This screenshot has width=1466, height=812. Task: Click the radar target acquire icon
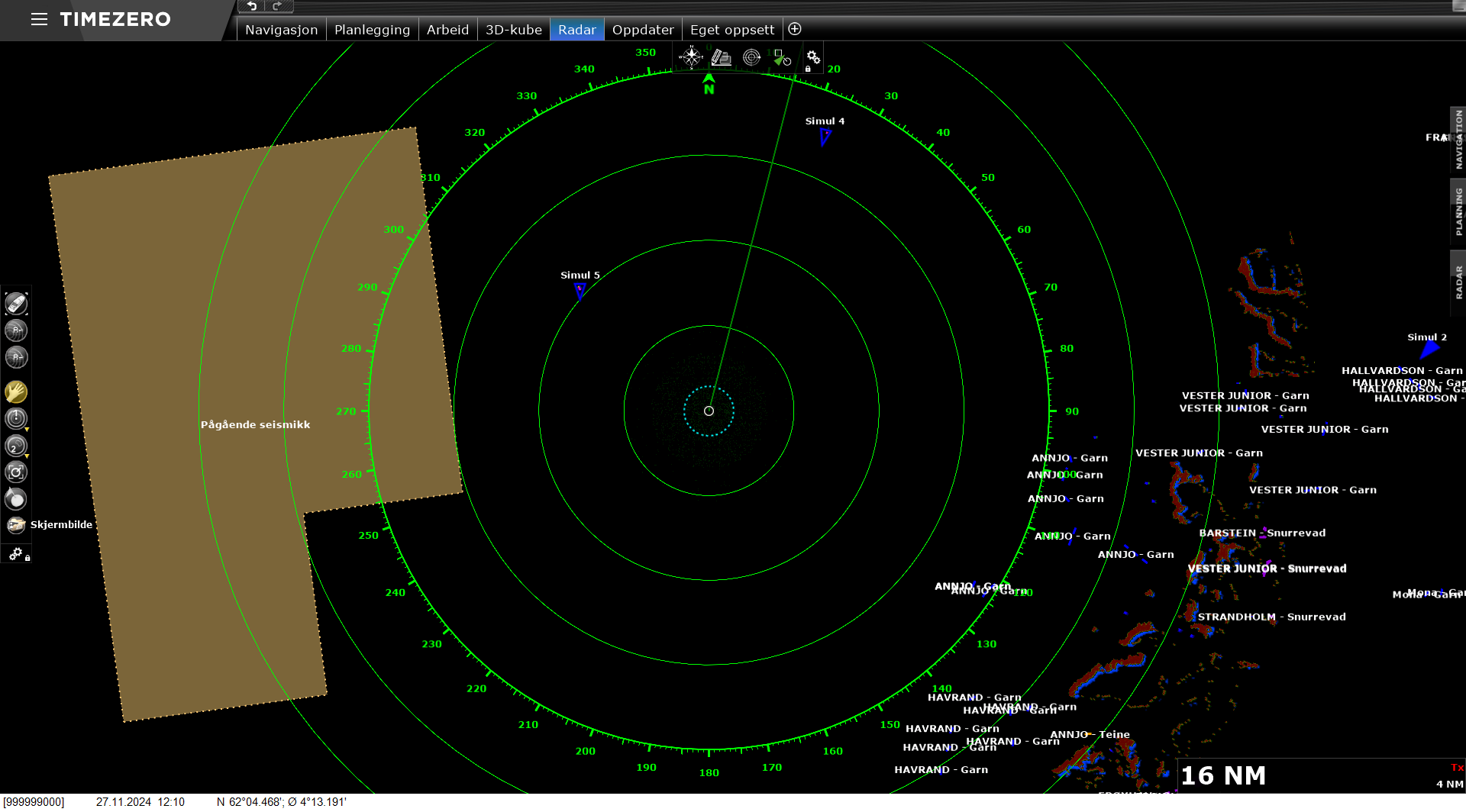tap(16, 472)
